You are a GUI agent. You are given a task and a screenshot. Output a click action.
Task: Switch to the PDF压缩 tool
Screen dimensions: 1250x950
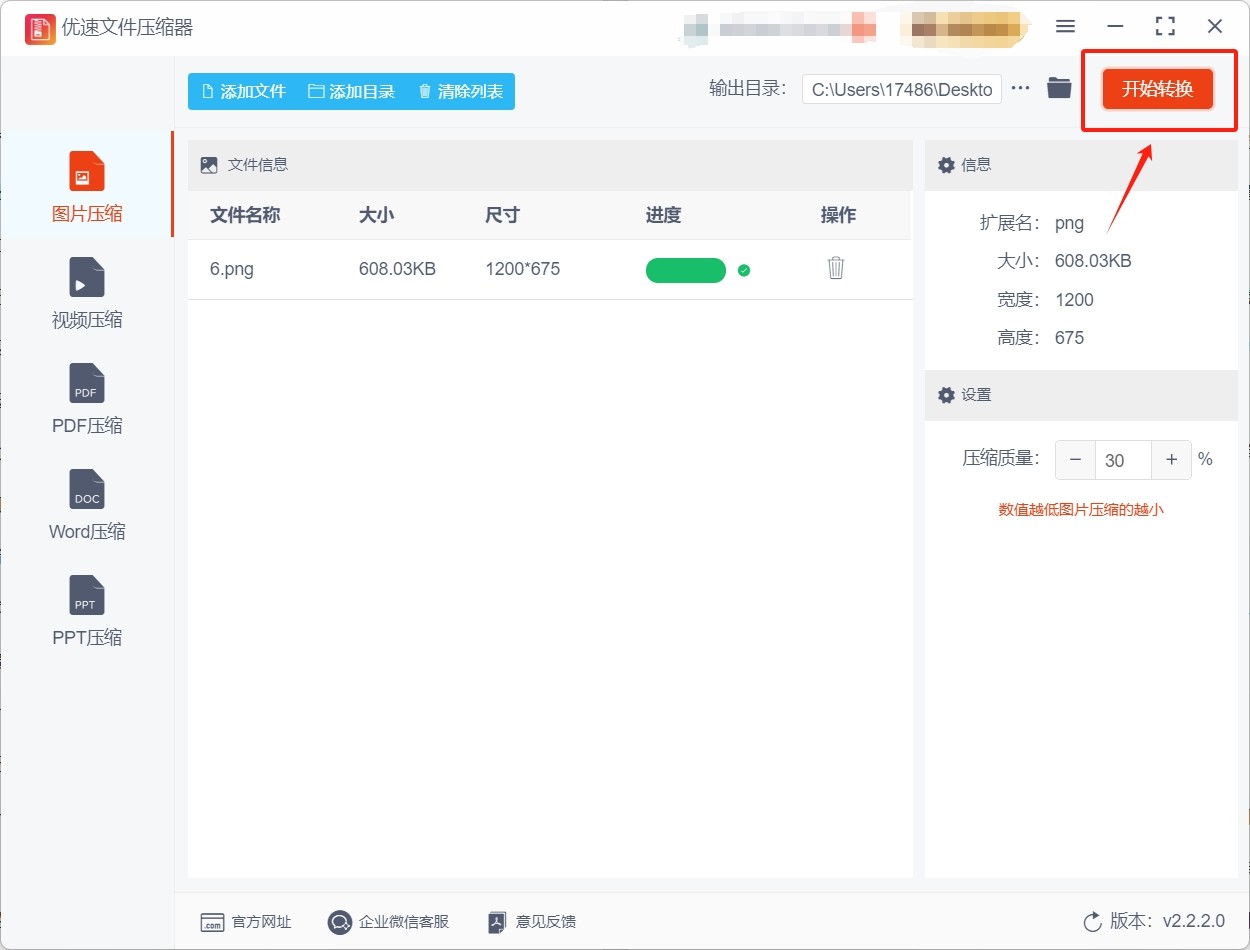[86, 383]
